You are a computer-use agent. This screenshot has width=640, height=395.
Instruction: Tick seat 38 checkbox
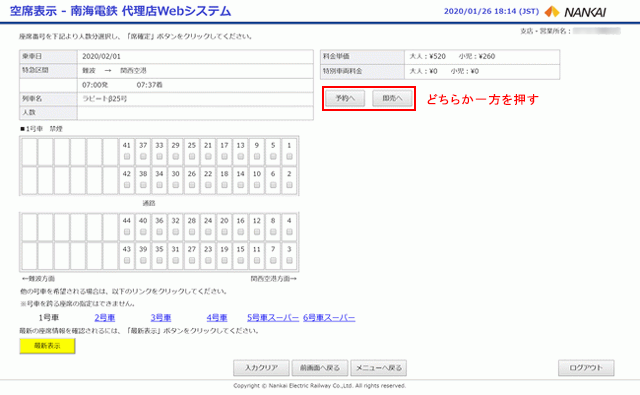click(143, 185)
